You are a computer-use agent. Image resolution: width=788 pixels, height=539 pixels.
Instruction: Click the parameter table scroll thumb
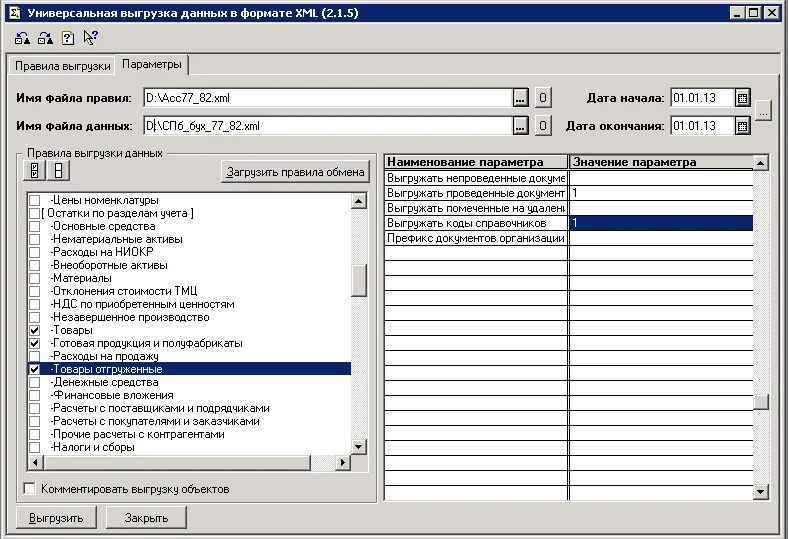(x=761, y=402)
